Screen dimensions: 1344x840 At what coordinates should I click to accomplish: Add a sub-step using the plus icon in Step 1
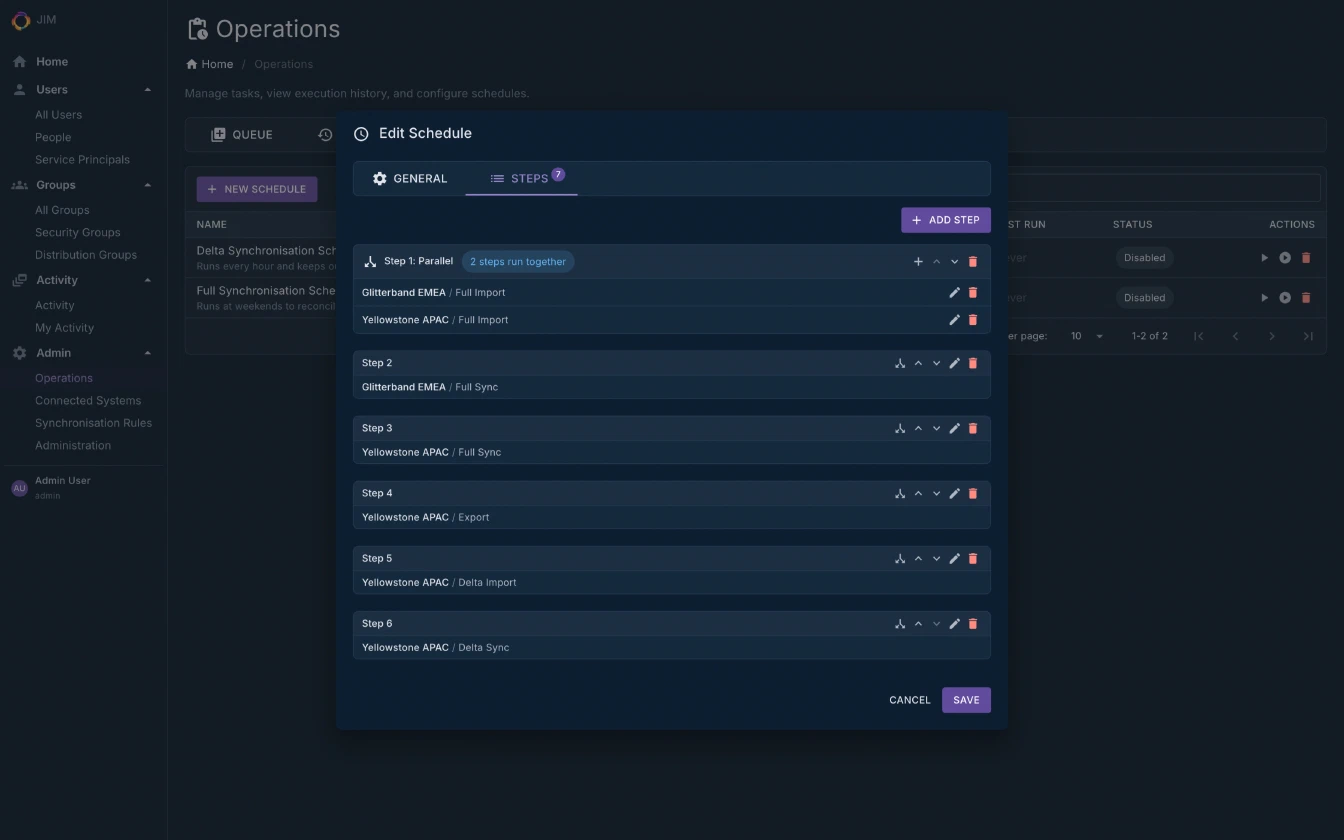pyautogui.click(x=918, y=261)
